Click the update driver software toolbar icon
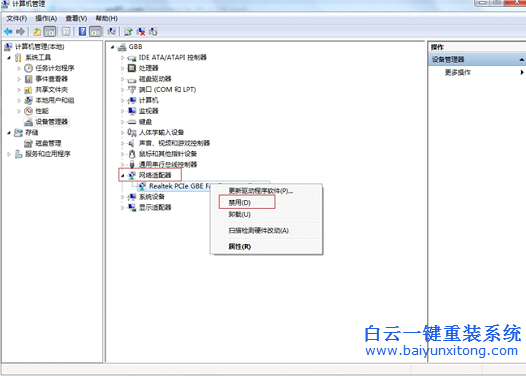526x376 pixels. click(x=128, y=32)
